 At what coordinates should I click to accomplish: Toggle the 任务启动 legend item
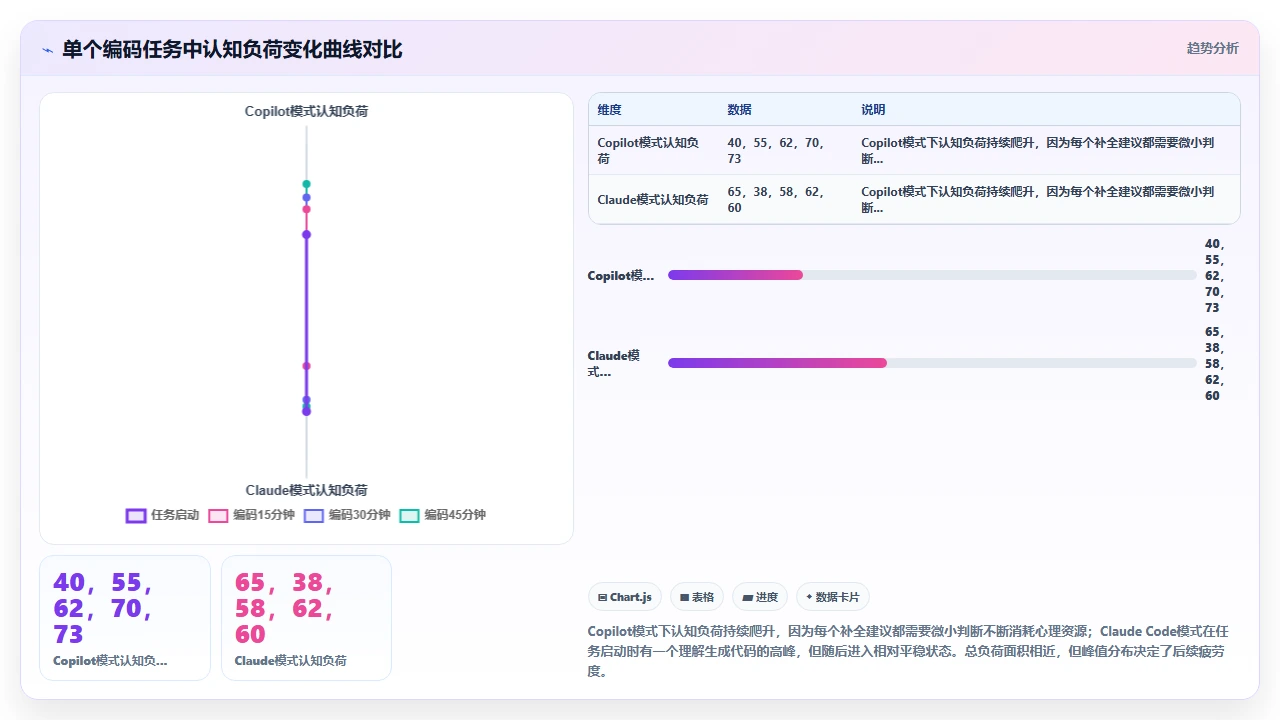click(x=162, y=515)
